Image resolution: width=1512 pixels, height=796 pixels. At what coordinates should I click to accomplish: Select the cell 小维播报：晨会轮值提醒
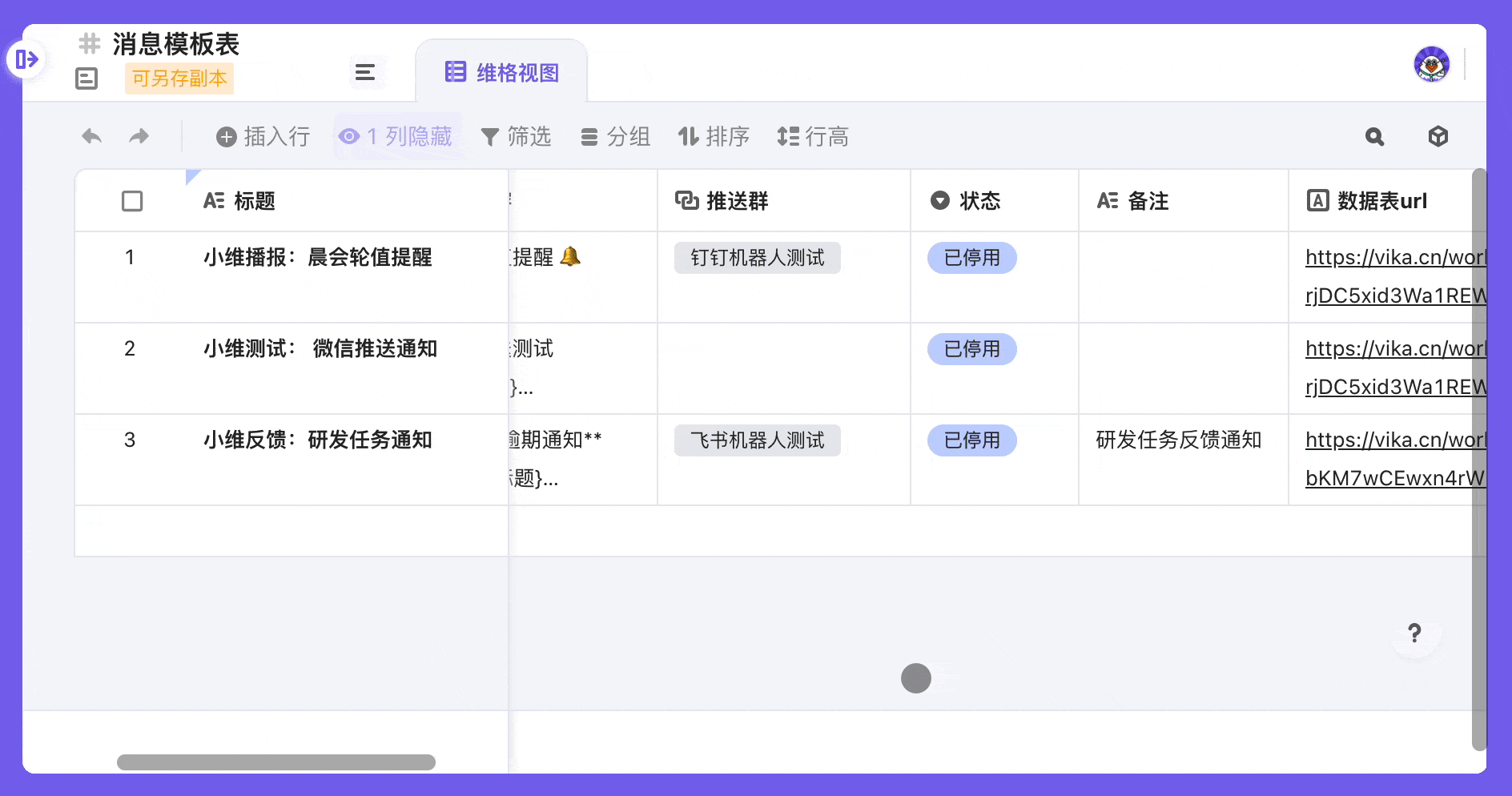(x=347, y=277)
